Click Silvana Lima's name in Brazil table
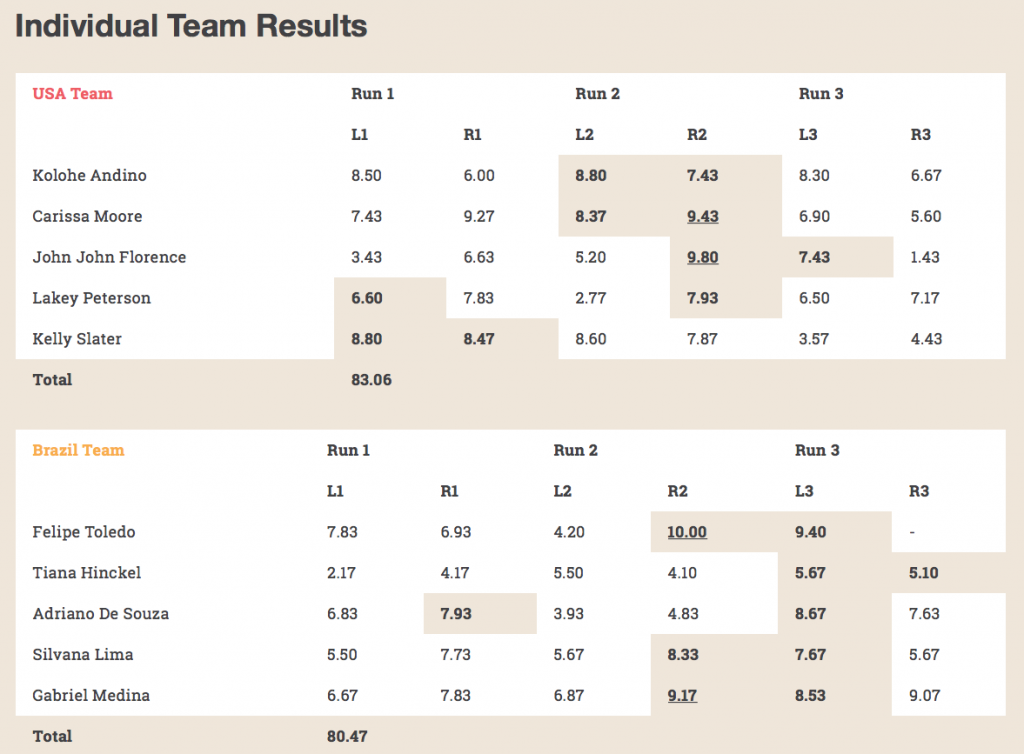The image size is (1024, 754). pyautogui.click(x=83, y=655)
